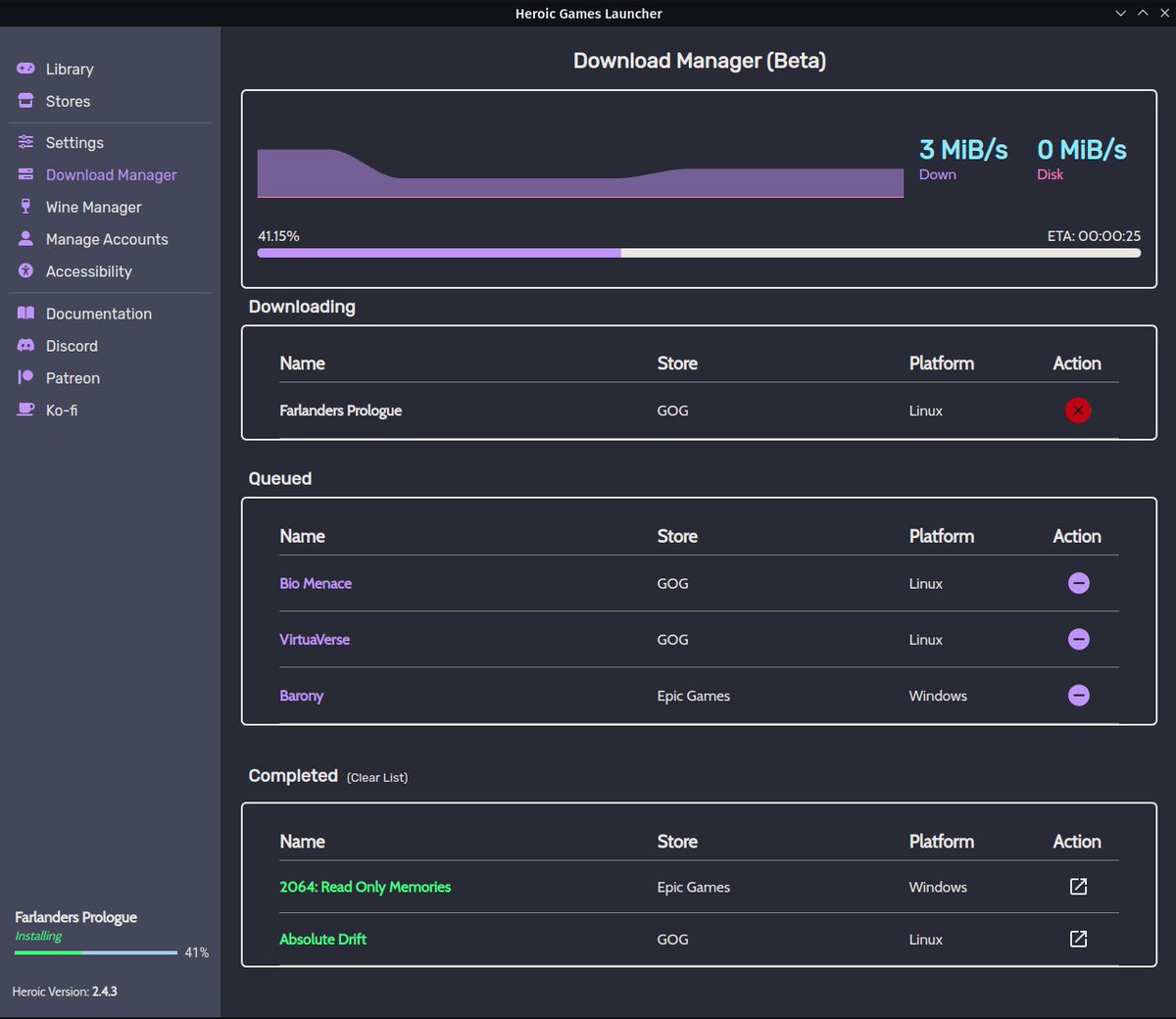The image size is (1176, 1019).
Task: Click the Documentation book icon
Action: (25, 314)
